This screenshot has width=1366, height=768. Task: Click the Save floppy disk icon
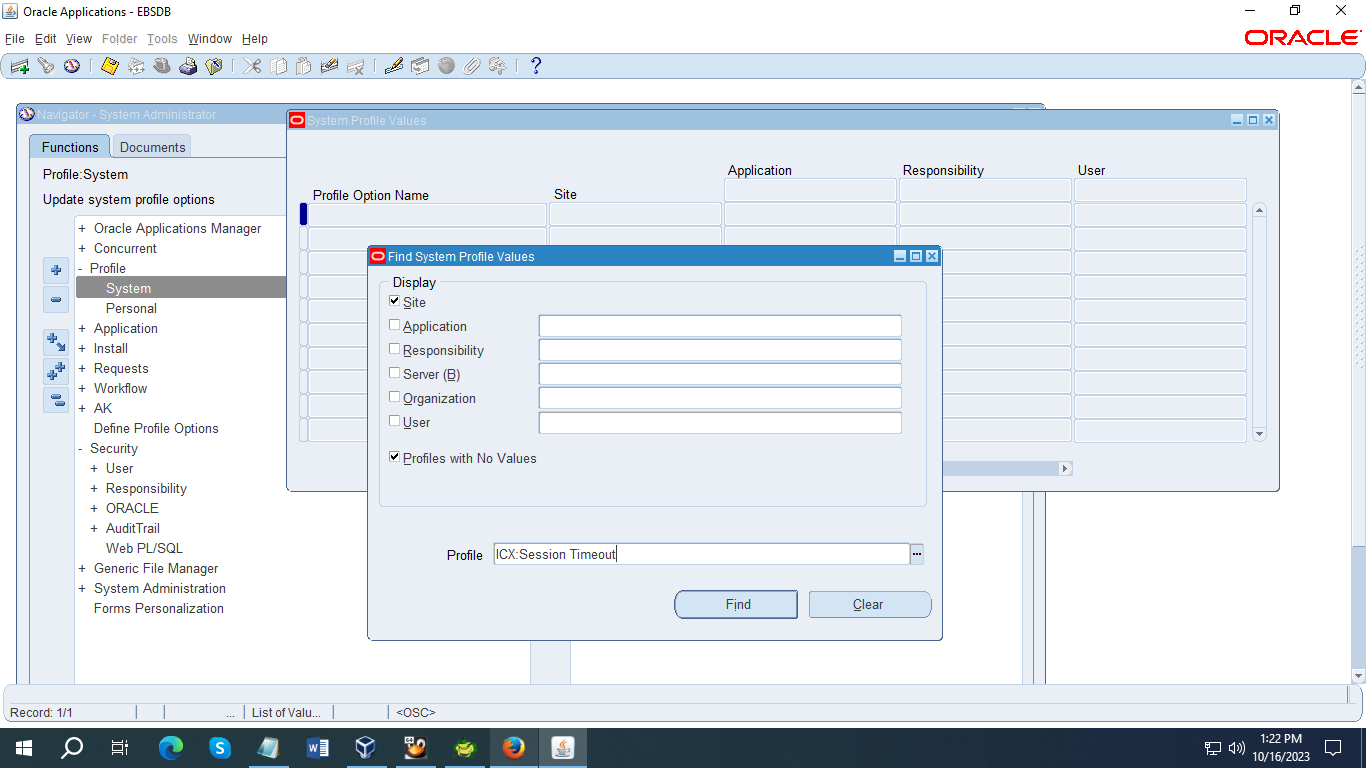click(110, 66)
